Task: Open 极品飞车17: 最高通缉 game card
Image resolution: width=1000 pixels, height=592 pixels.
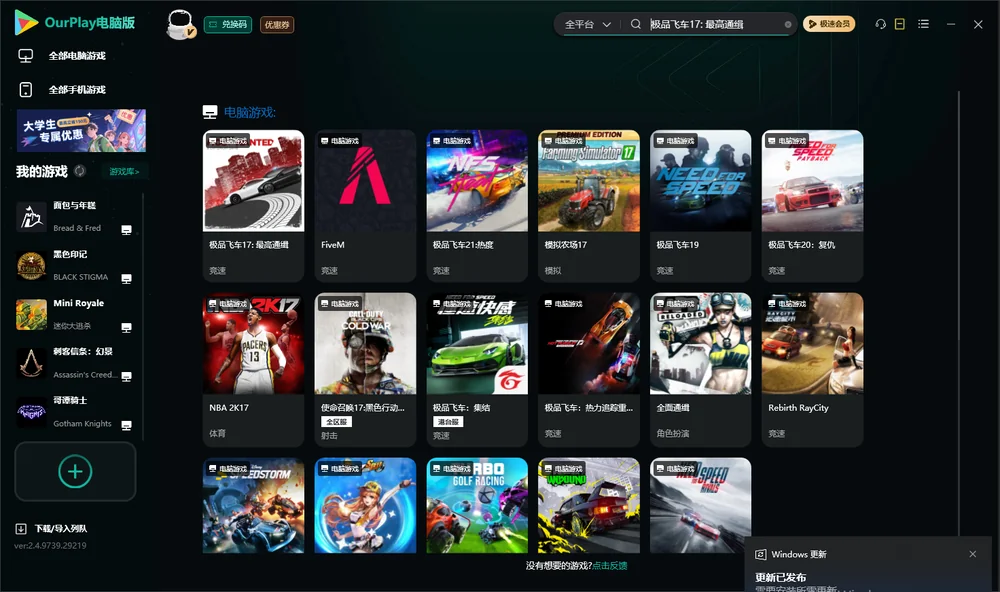Action: [x=253, y=205]
